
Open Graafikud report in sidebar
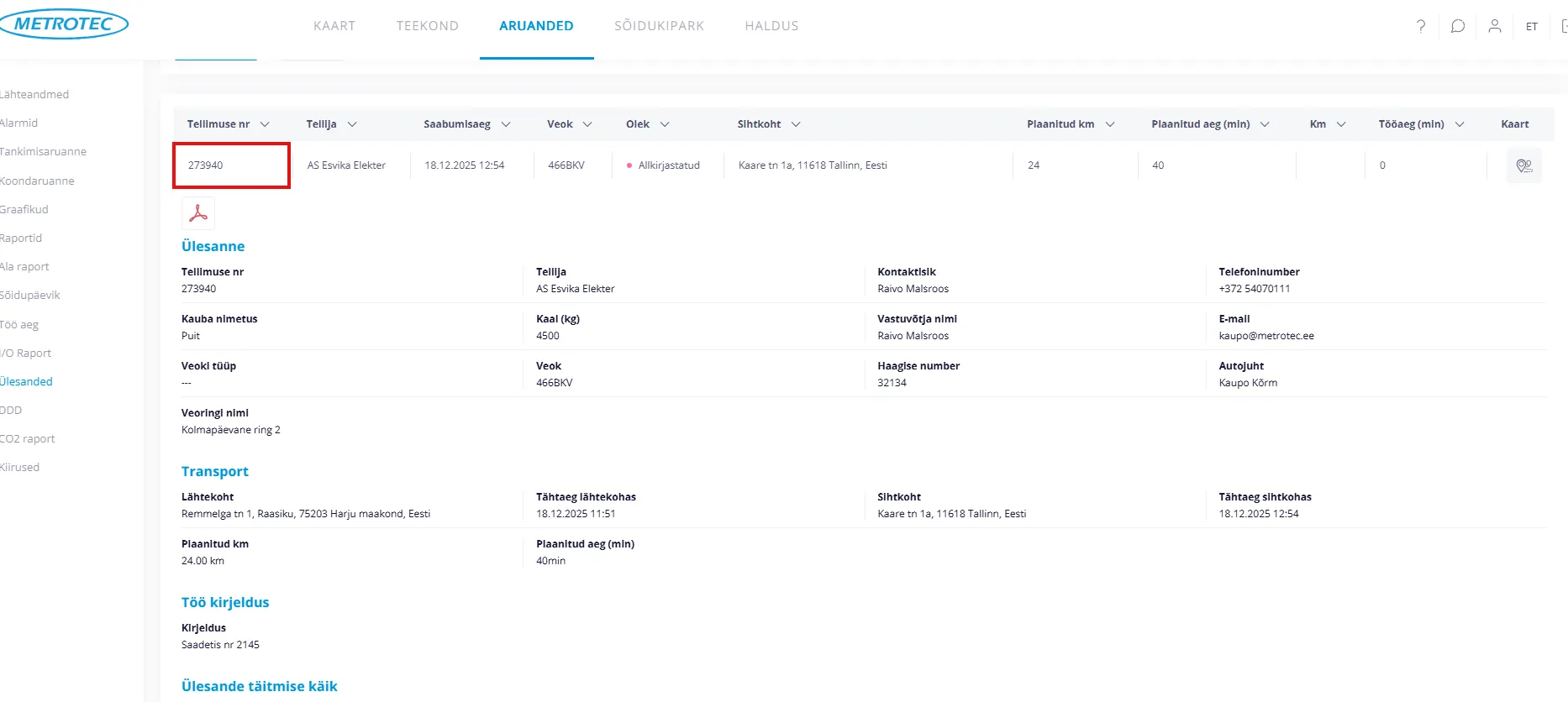[24, 210]
